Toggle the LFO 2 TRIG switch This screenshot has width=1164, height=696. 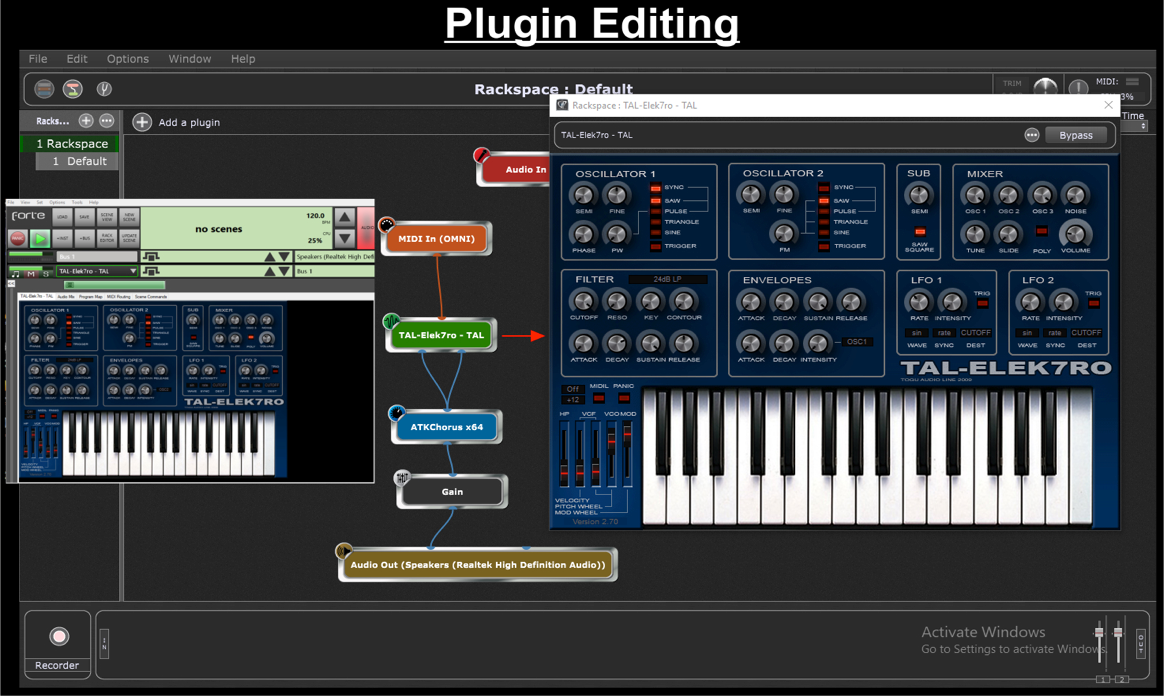click(x=1093, y=303)
